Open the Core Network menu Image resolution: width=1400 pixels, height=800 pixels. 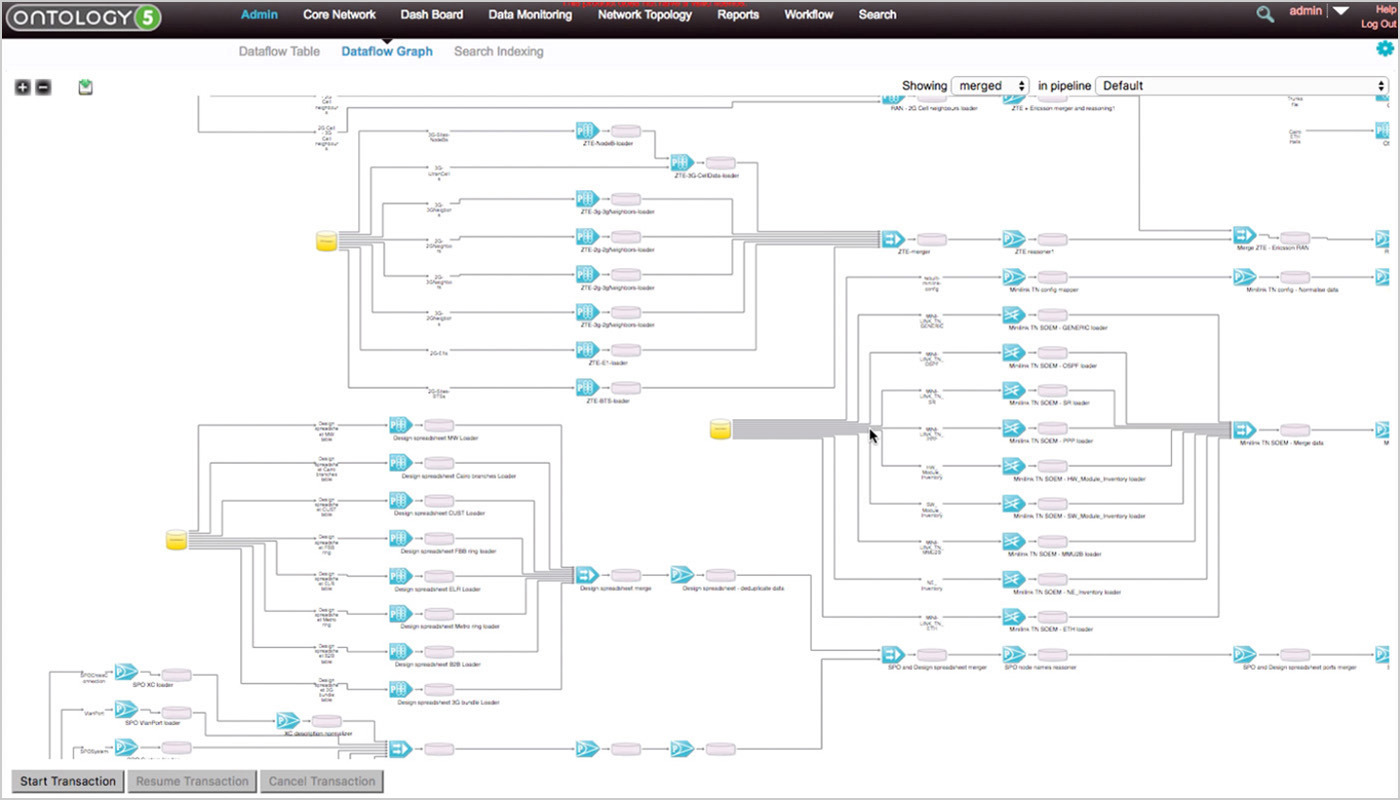[340, 15]
